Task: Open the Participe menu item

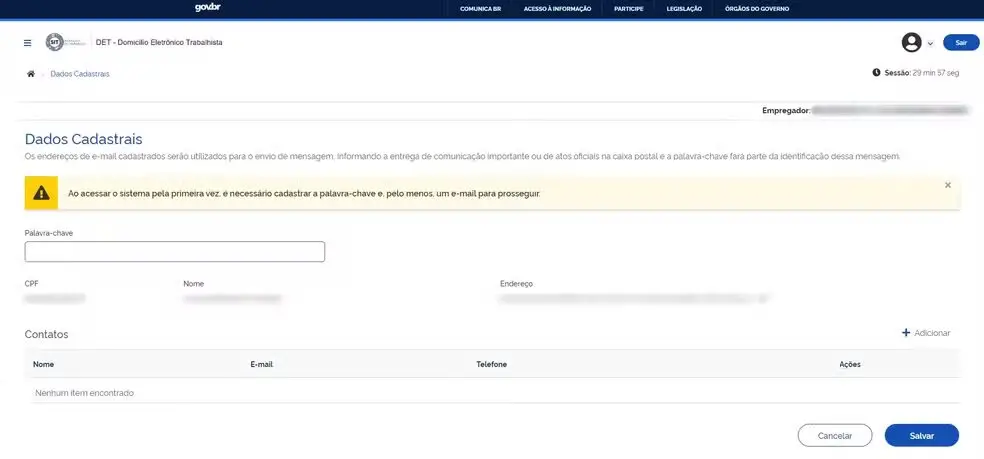Action: pos(629,9)
